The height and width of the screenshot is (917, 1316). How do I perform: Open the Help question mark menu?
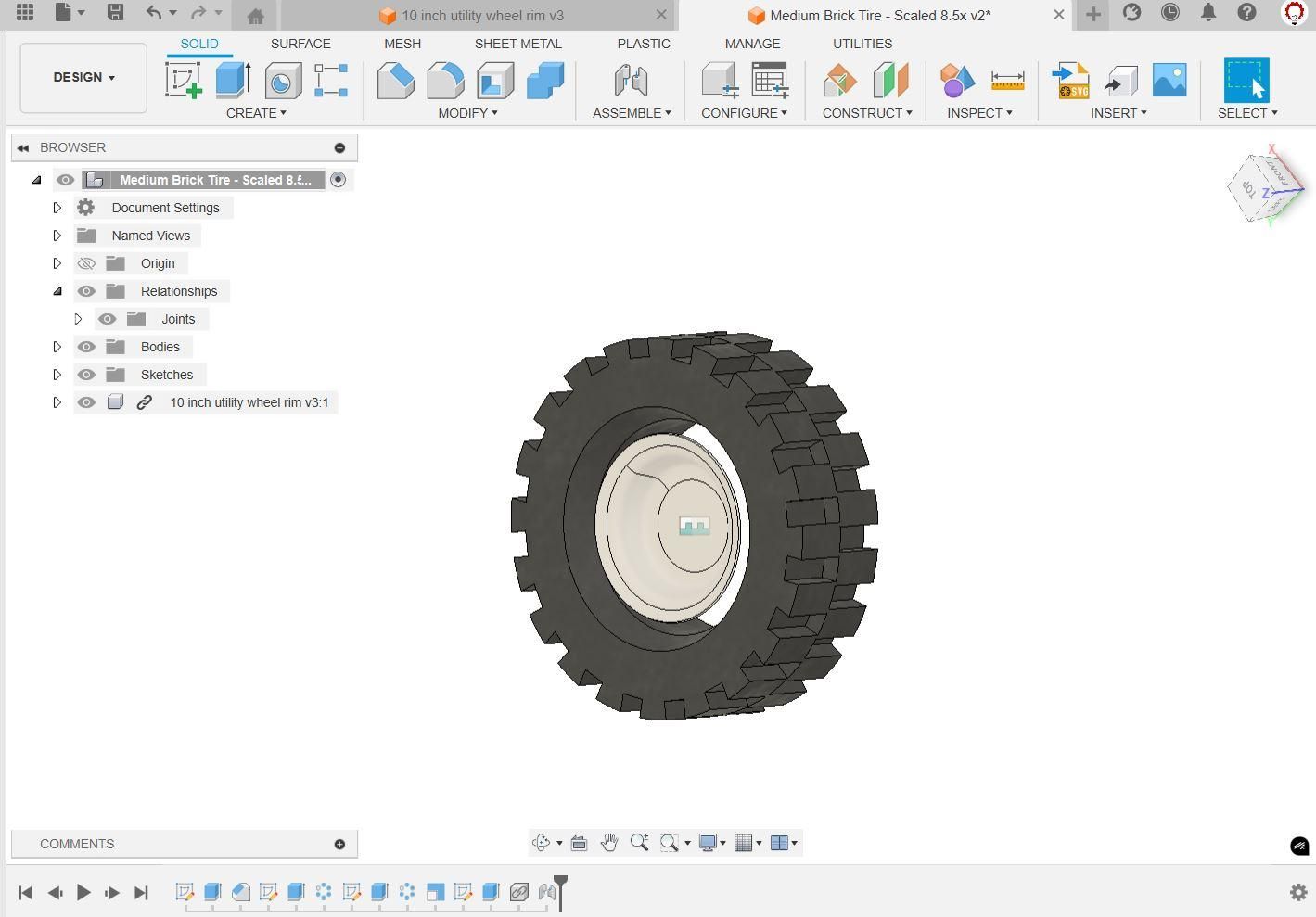click(1247, 13)
